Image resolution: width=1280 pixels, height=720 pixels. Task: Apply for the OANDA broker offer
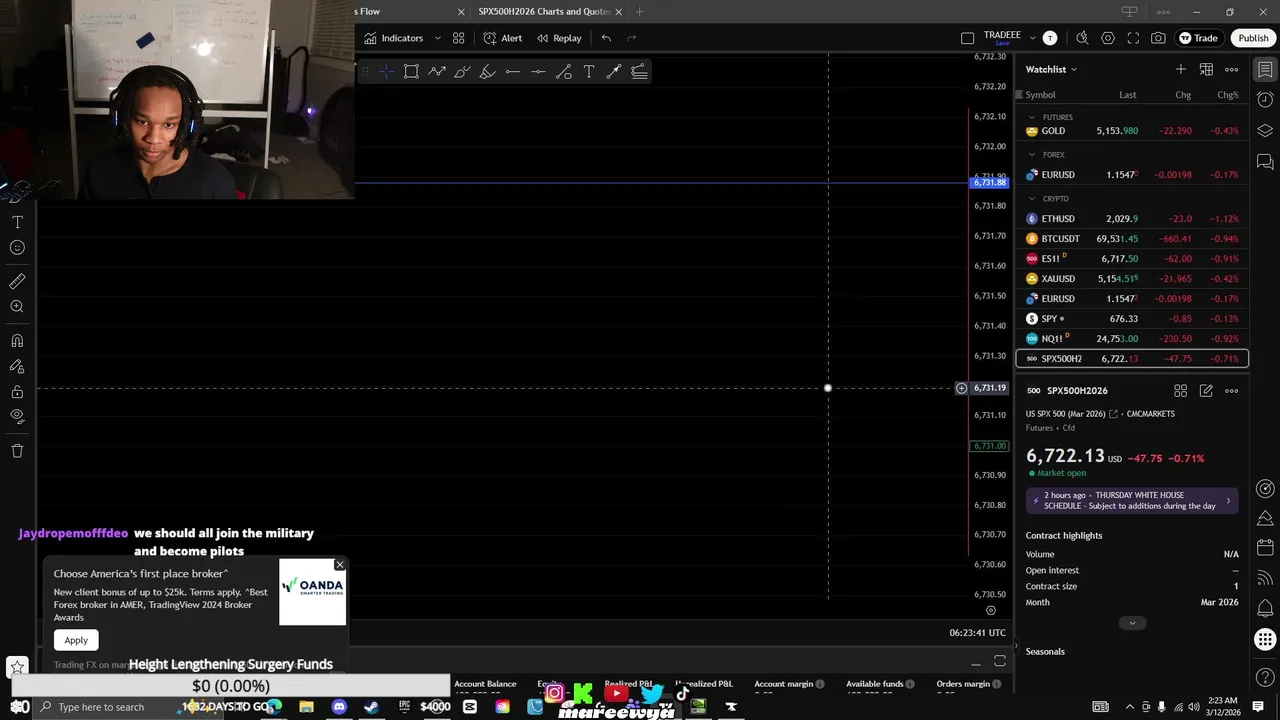tap(76, 640)
